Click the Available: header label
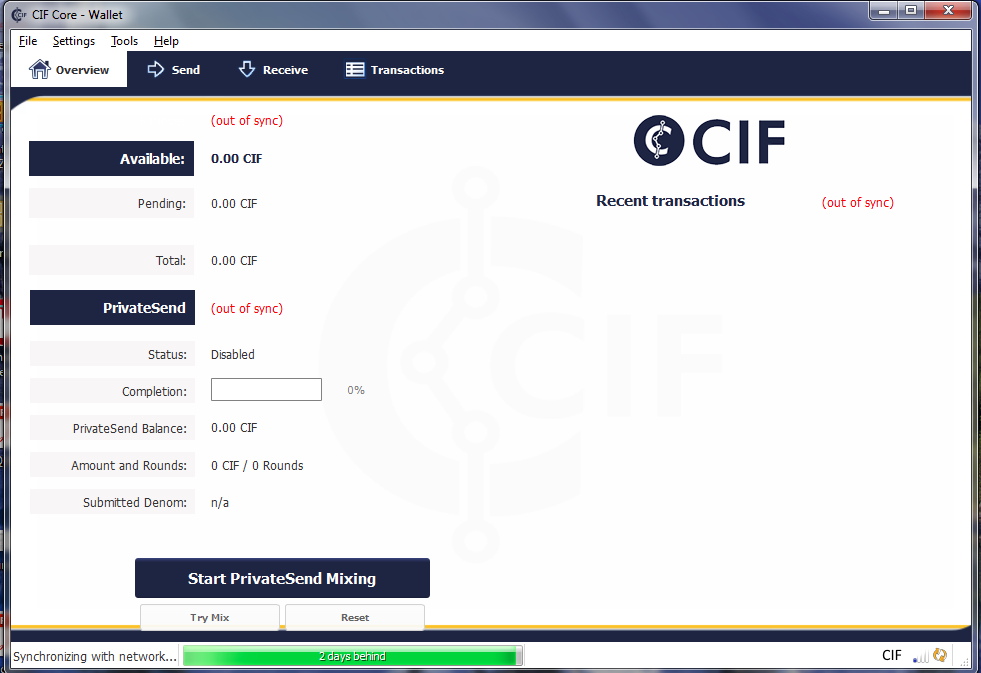This screenshot has width=981, height=673. point(111,159)
